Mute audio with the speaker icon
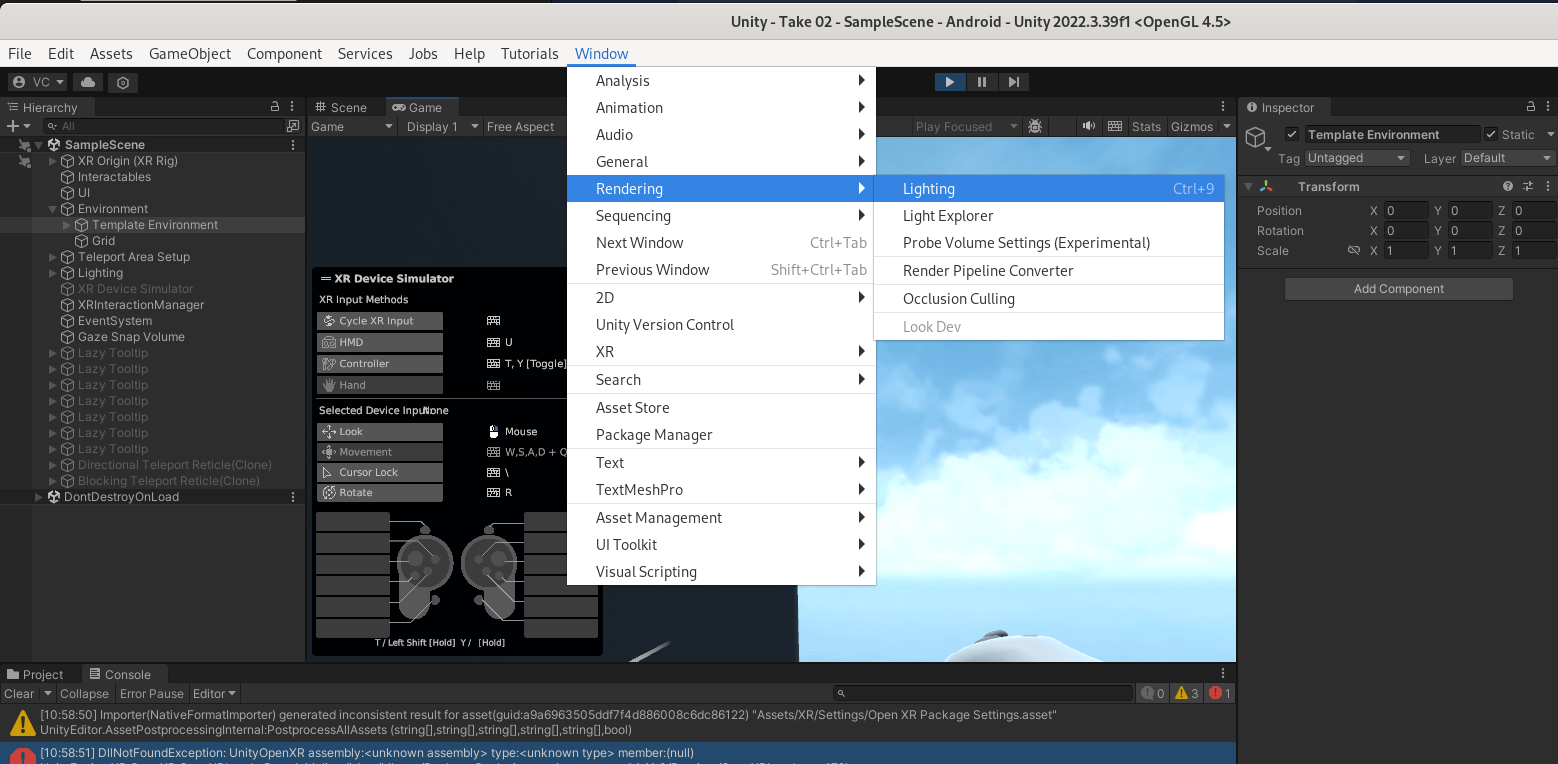This screenshot has width=1558, height=764. [x=1088, y=127]
